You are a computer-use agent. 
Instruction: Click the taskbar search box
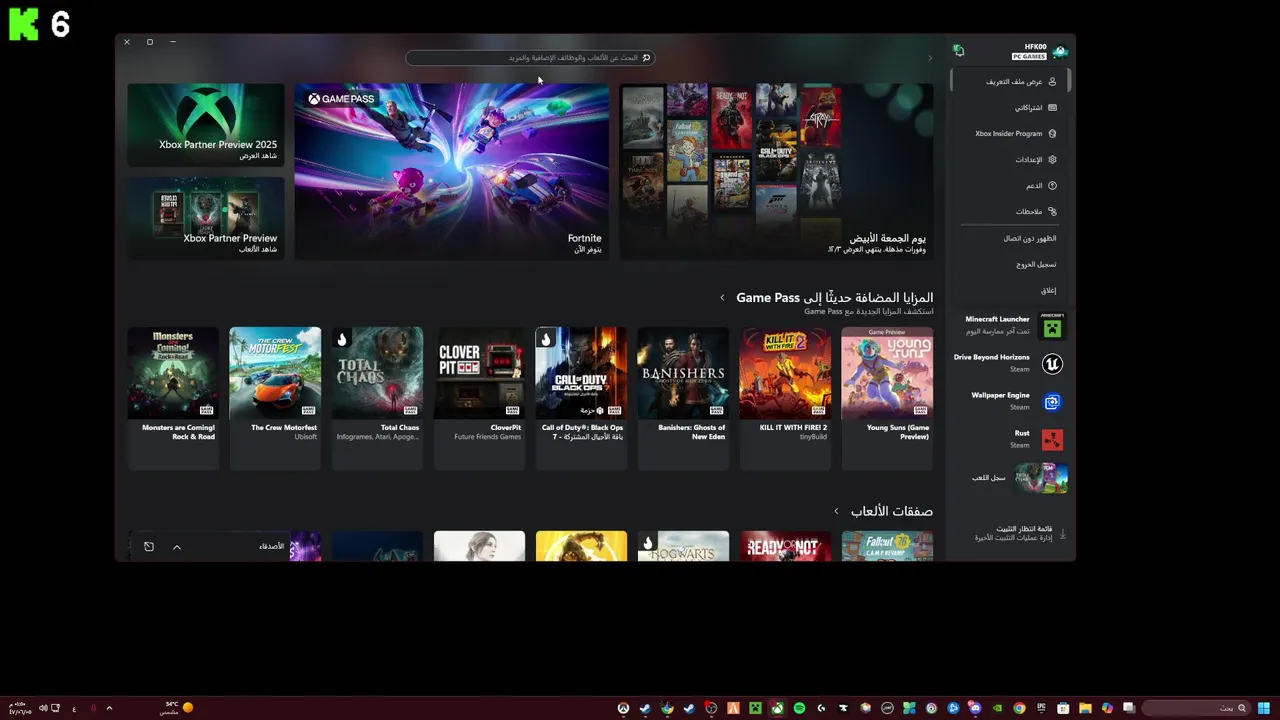(1196, 708)
